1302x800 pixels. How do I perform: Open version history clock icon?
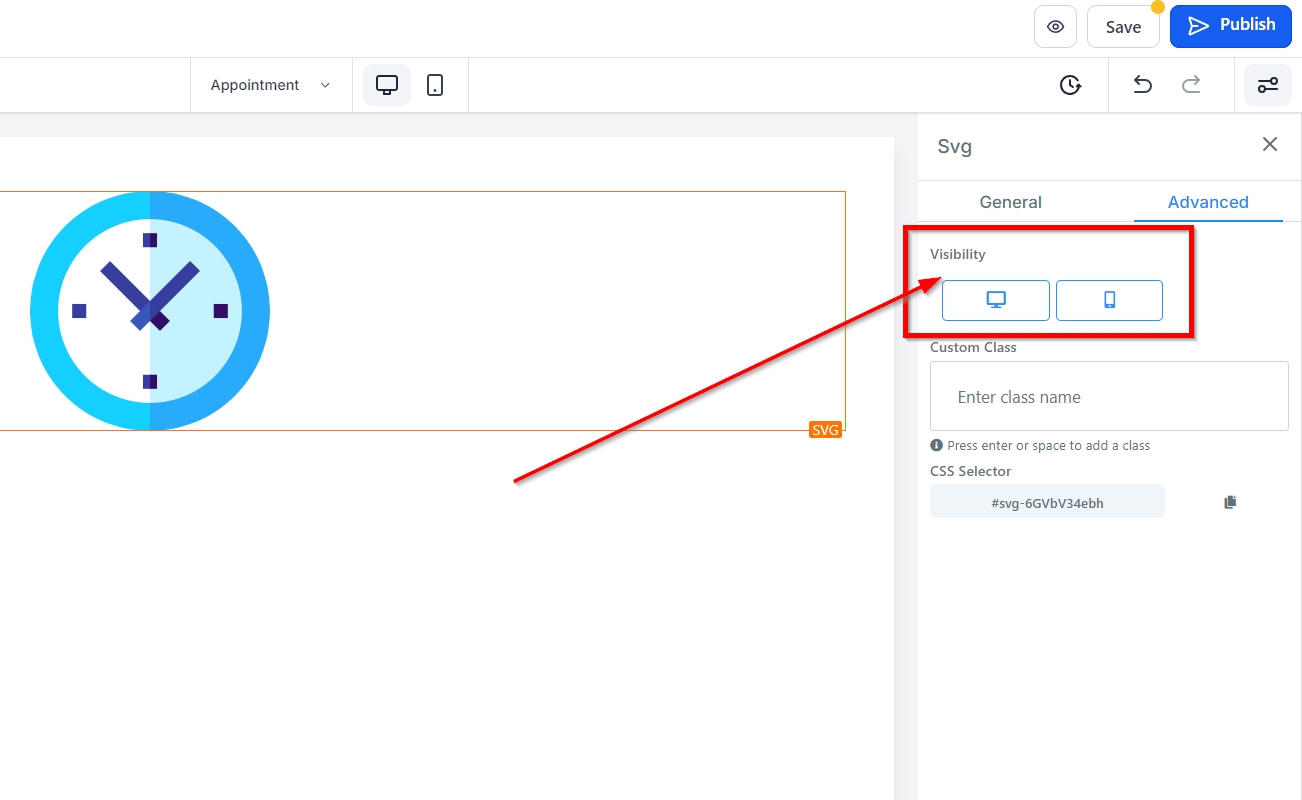(1070, 85)
